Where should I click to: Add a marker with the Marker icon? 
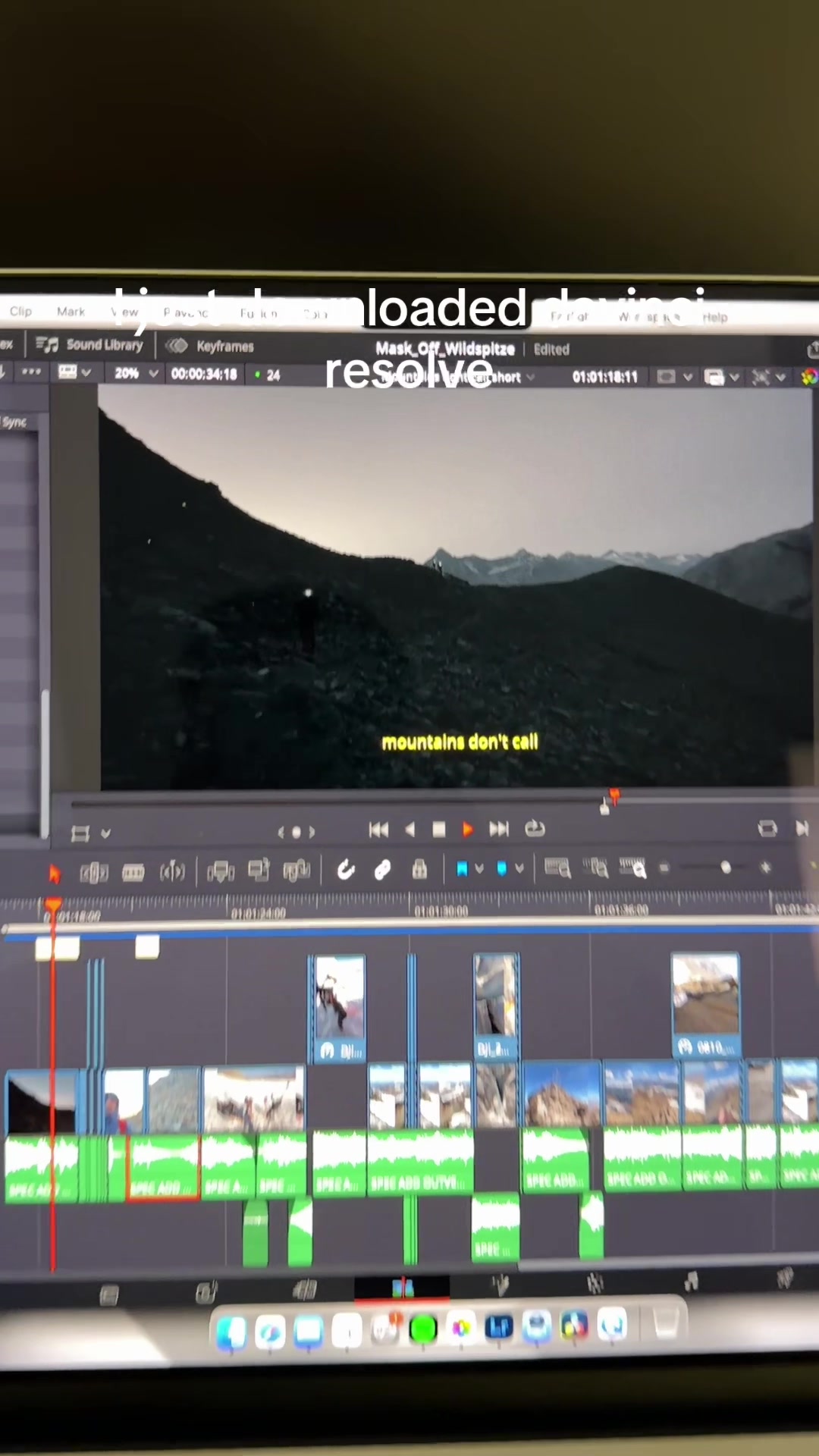click(501, 869)
